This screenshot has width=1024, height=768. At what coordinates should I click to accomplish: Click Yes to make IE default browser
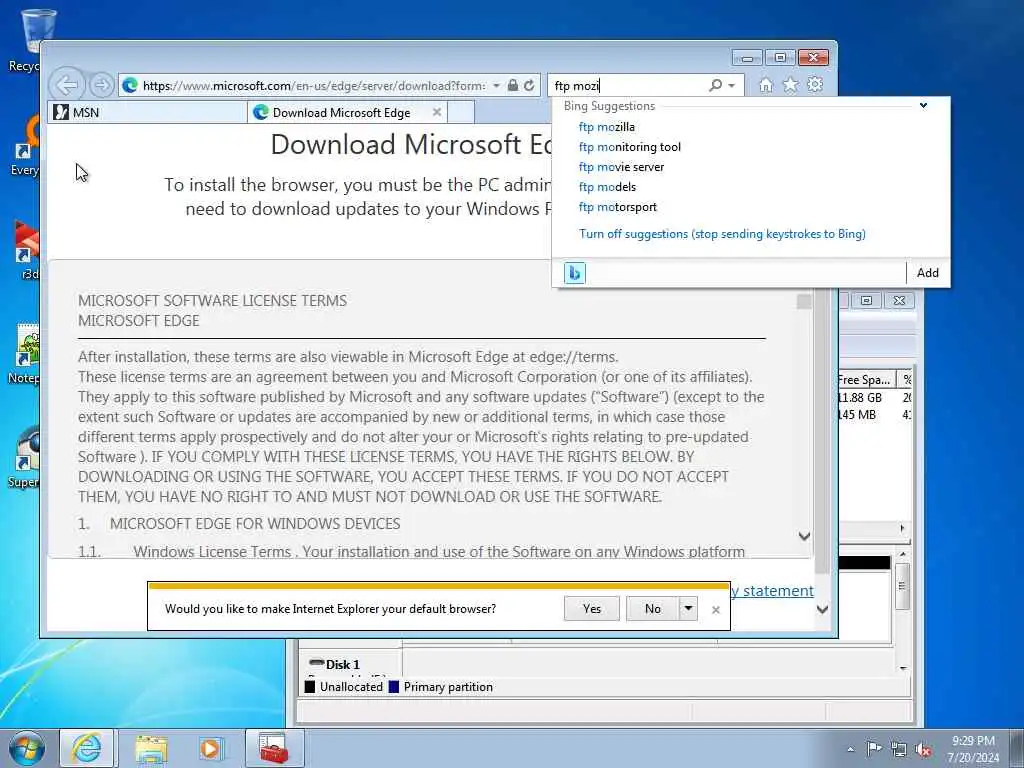592,609
